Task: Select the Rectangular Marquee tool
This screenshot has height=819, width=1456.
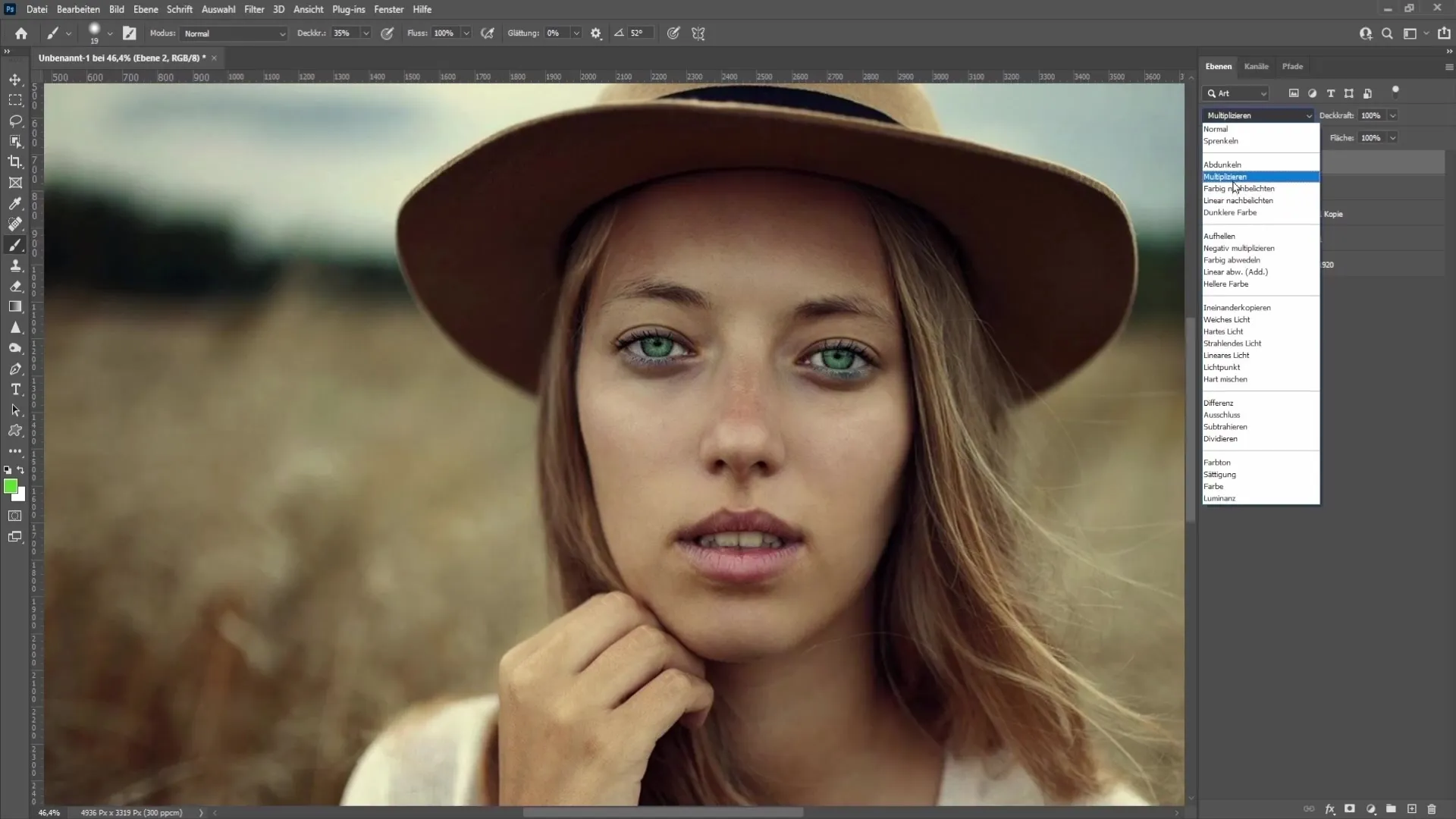Action: 15,100
